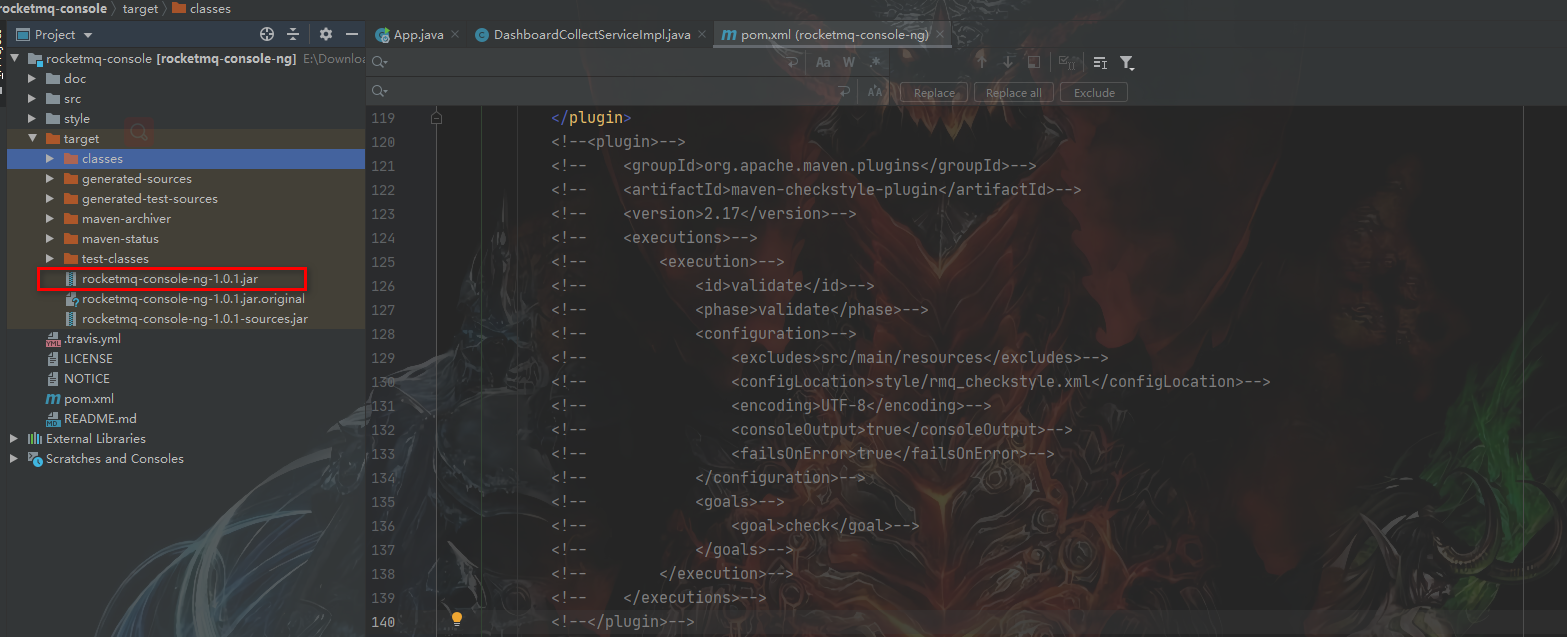Expand the src folder
Viewport: 1567px width, 637px height.
pos(32,99)
